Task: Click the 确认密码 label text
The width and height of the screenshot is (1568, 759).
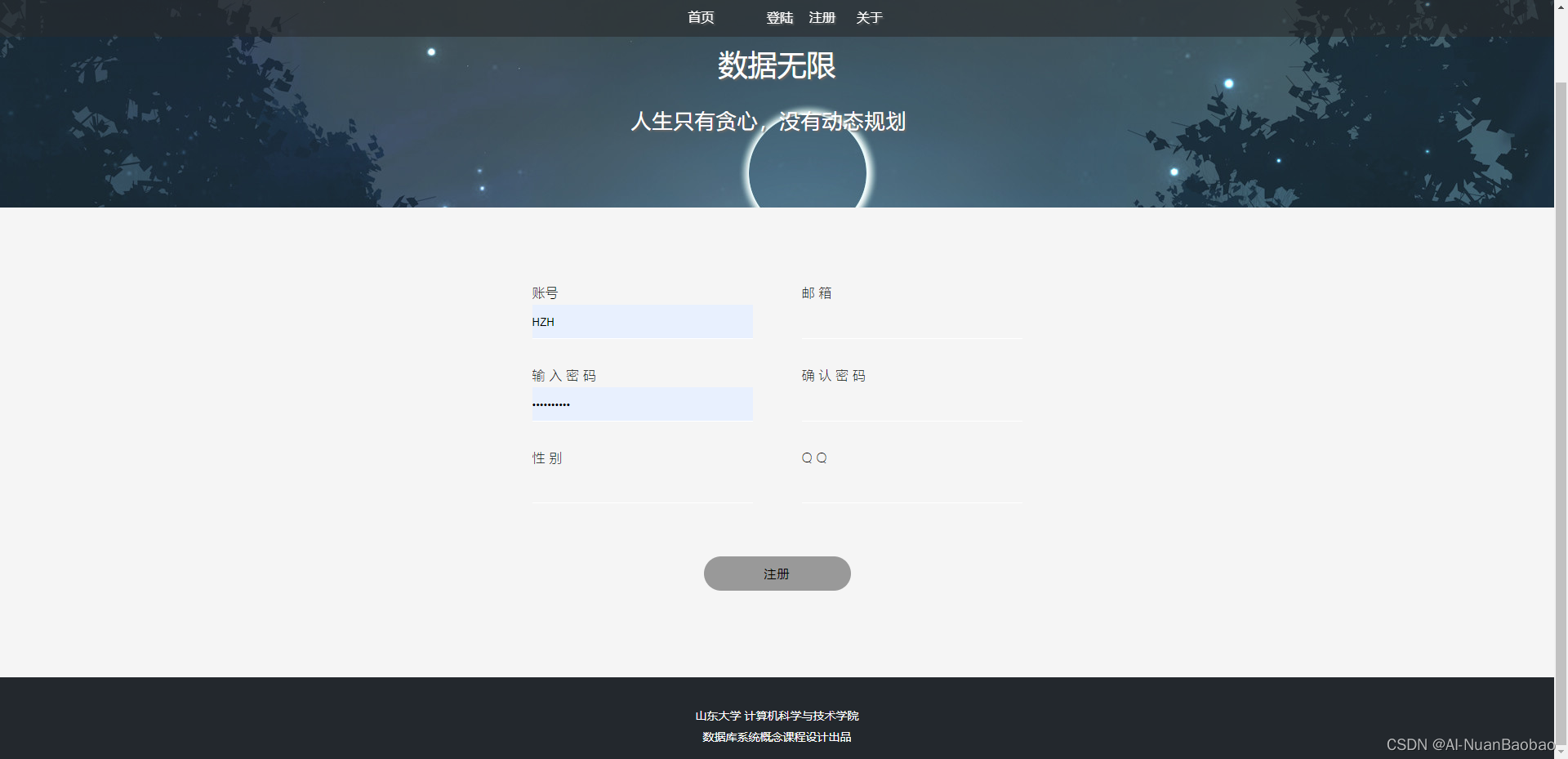Action: [x=834, y=376]
